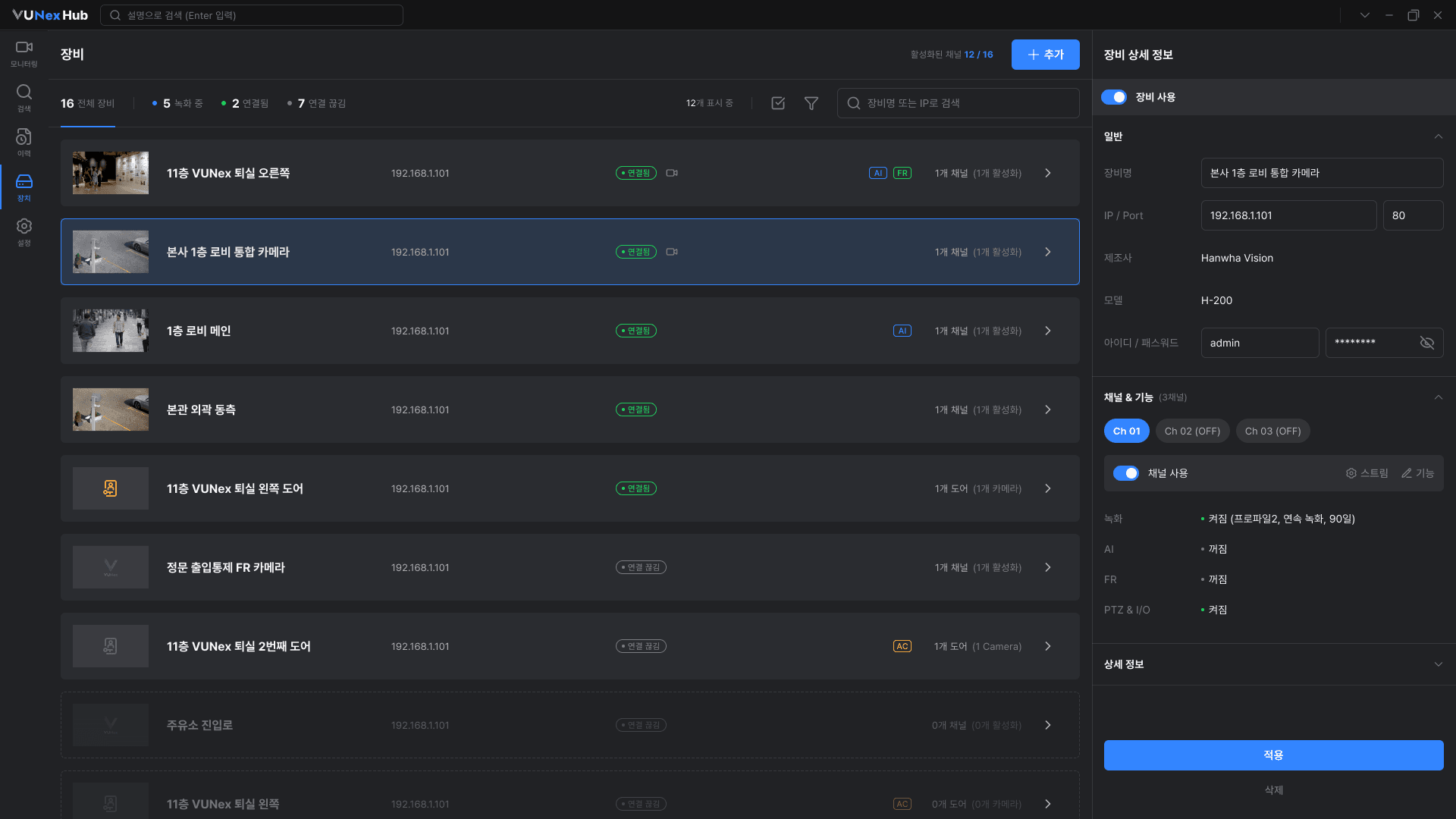Expand the 11층 VUNex 퇴실 오른쪽 row arrow
This screenshot has width=1456, height=819.
coord(1048,173)
